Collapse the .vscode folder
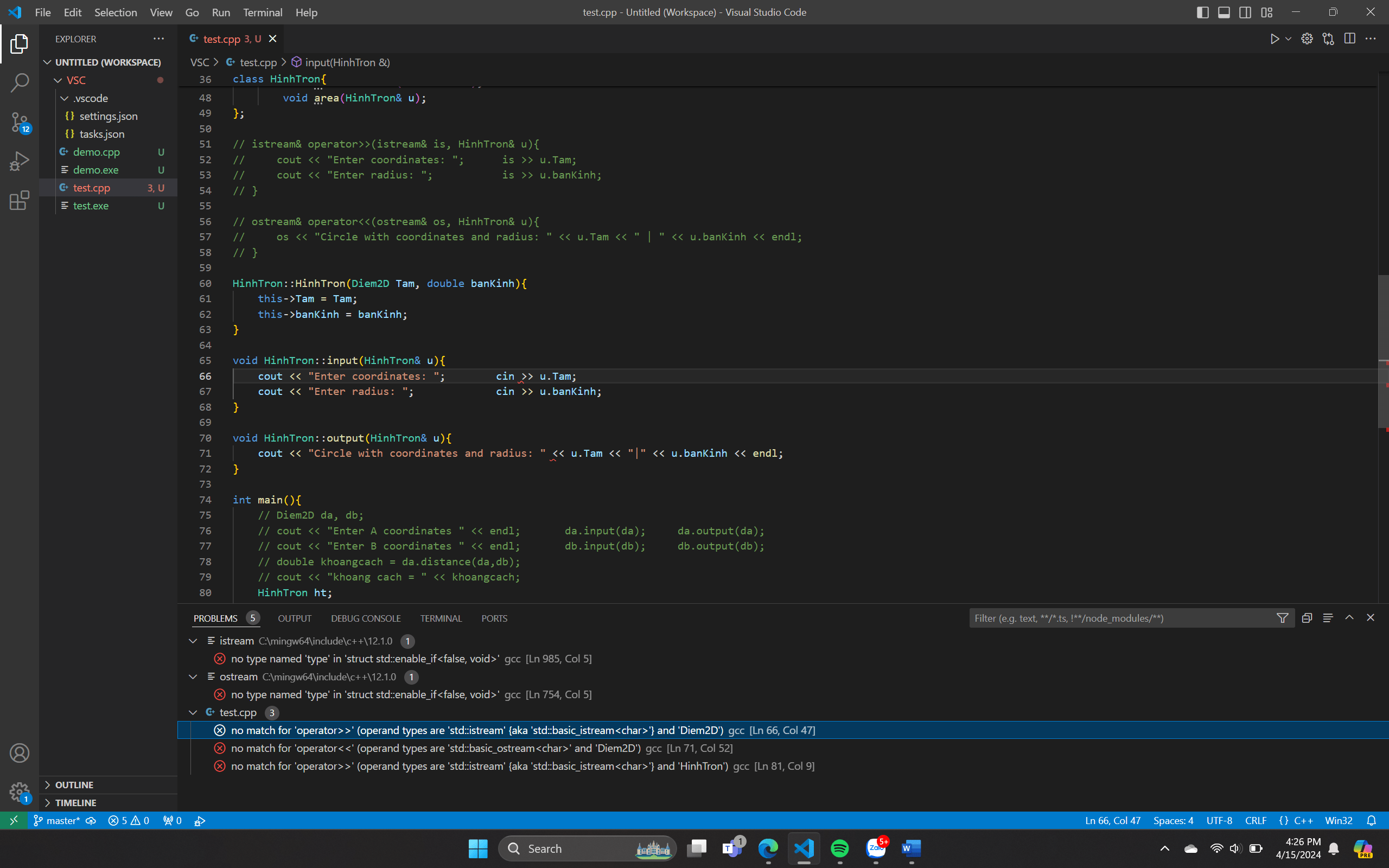This screenshot has width=1389, height=868. pyautogui.click(x=65, y=98)
